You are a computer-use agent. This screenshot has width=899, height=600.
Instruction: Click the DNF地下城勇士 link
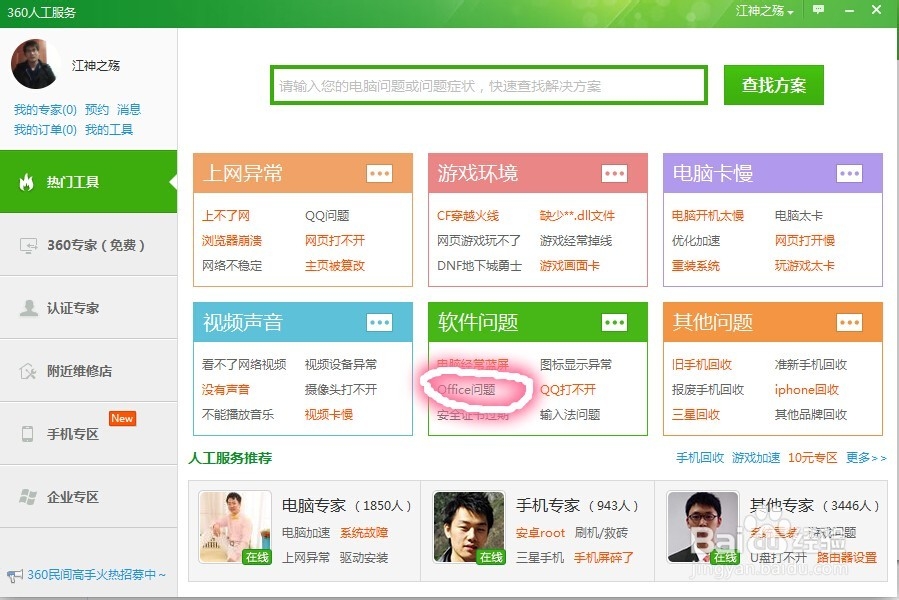pyautogui.click(x=479, y=266)
